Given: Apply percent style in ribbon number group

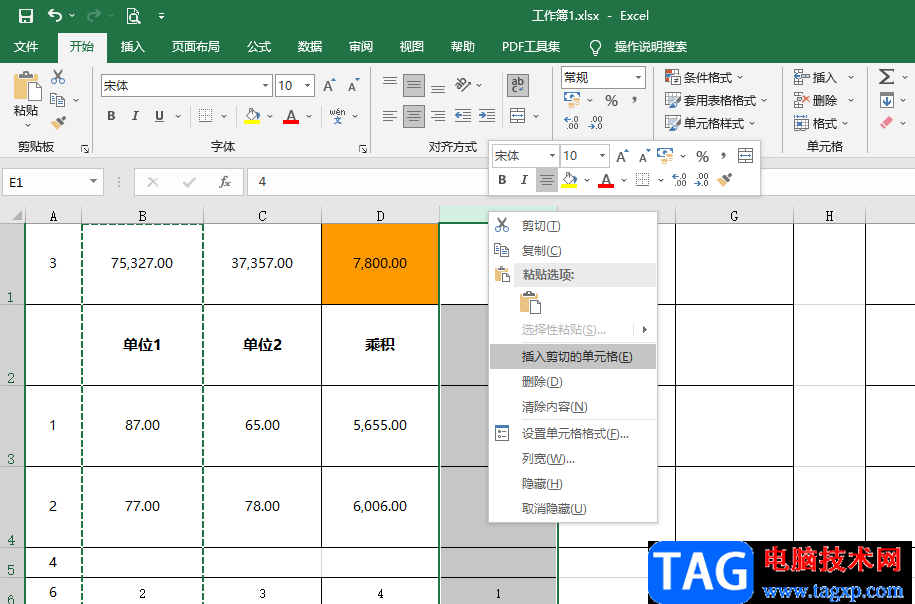Looking at the screenshot, I should (611, 101).
